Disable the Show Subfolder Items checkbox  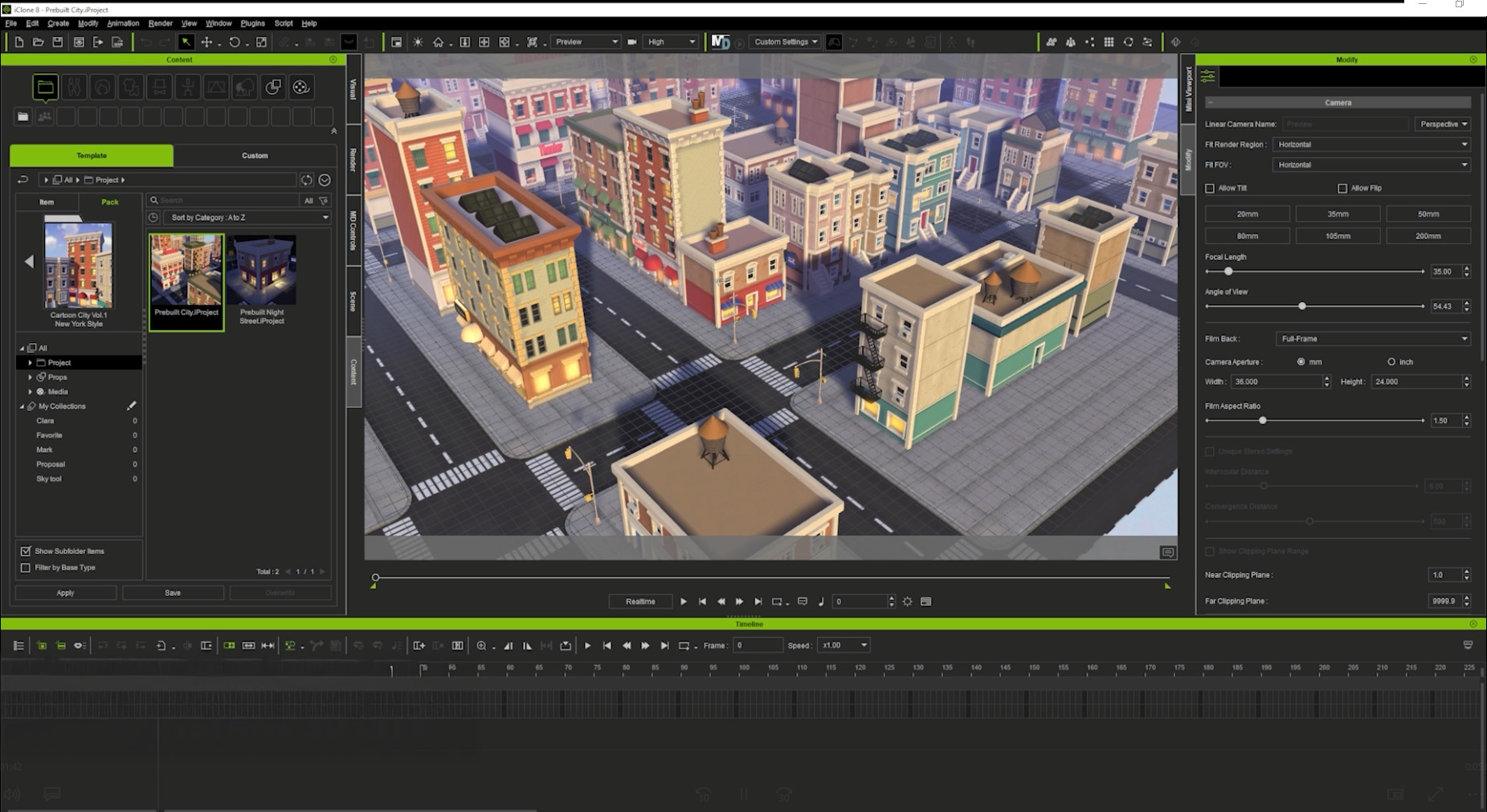(26, 551)
